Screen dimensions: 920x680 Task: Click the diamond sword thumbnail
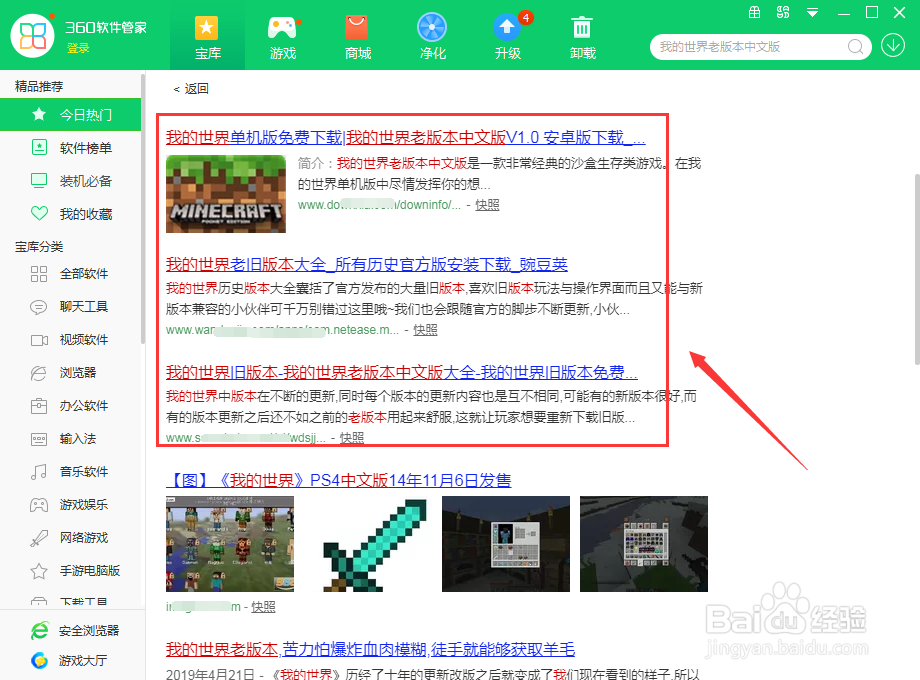[376, 544]
